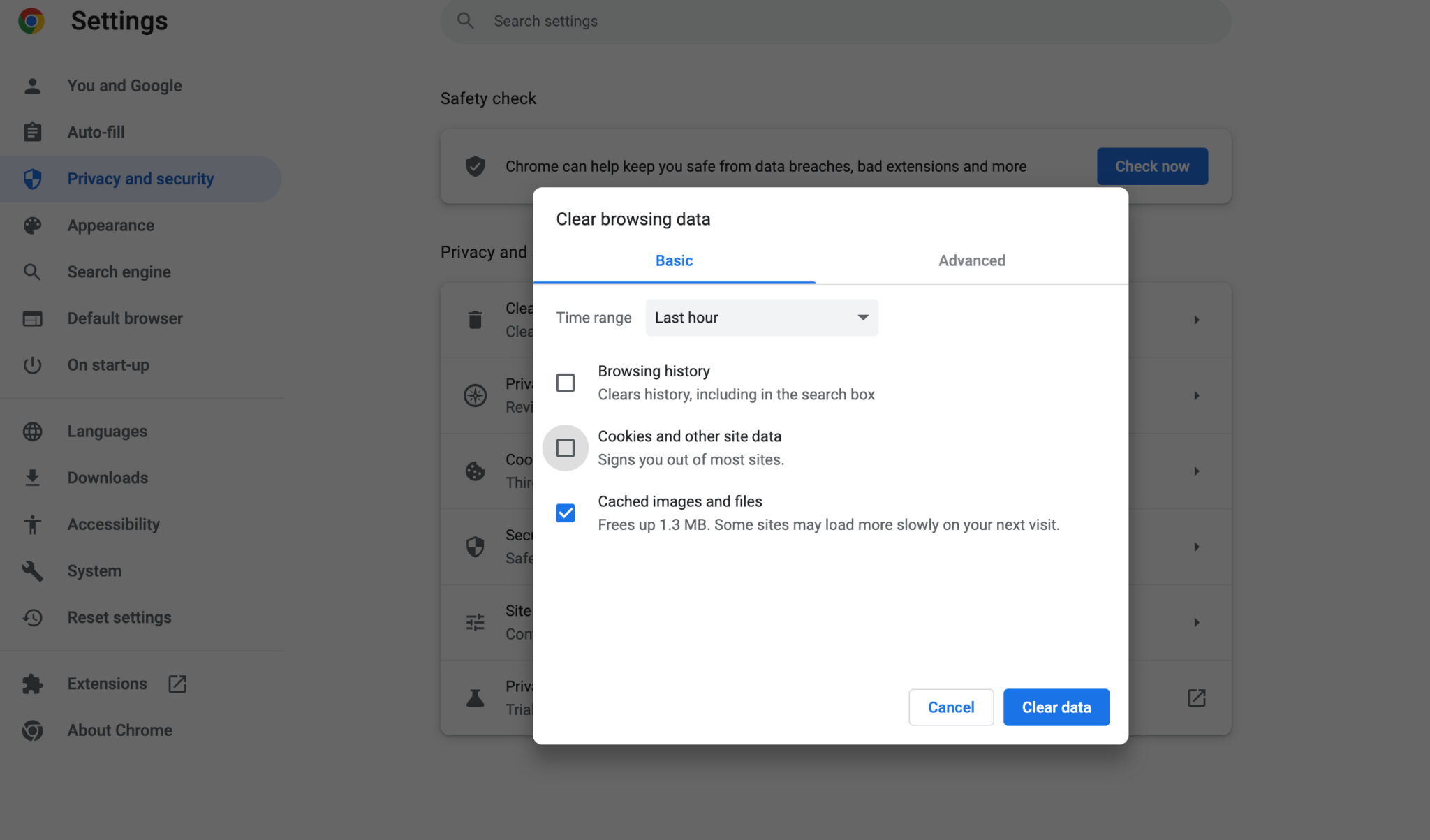Enable the Browsing history checkbox
The width and height of the screenshot is (1430, 840).
566,382
